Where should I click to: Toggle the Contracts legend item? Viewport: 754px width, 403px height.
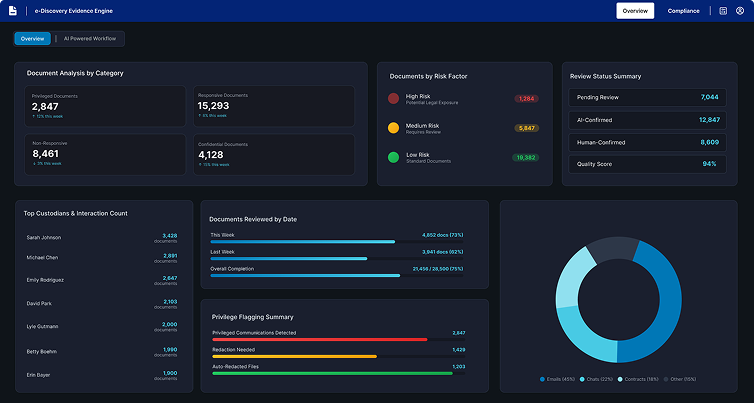coord(637,380)
